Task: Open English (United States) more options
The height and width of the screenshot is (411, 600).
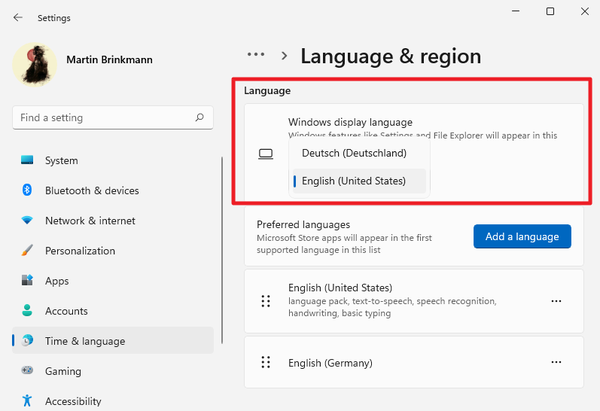Action: click(556, 301)
